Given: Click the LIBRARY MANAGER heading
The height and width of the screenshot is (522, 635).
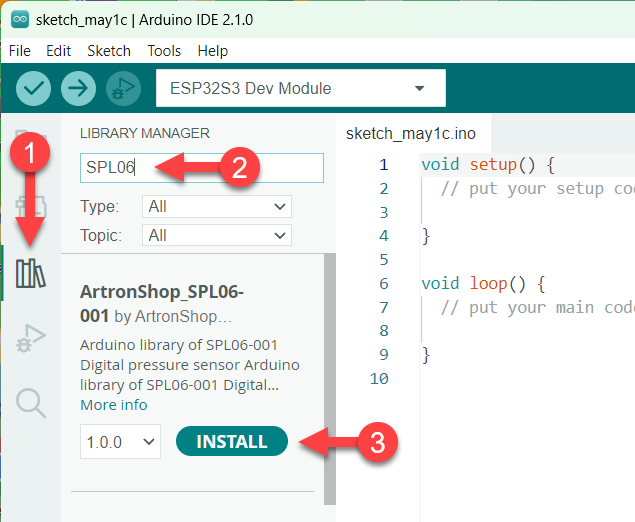Looking at the screenshot, I should click(x=145, y=133).
